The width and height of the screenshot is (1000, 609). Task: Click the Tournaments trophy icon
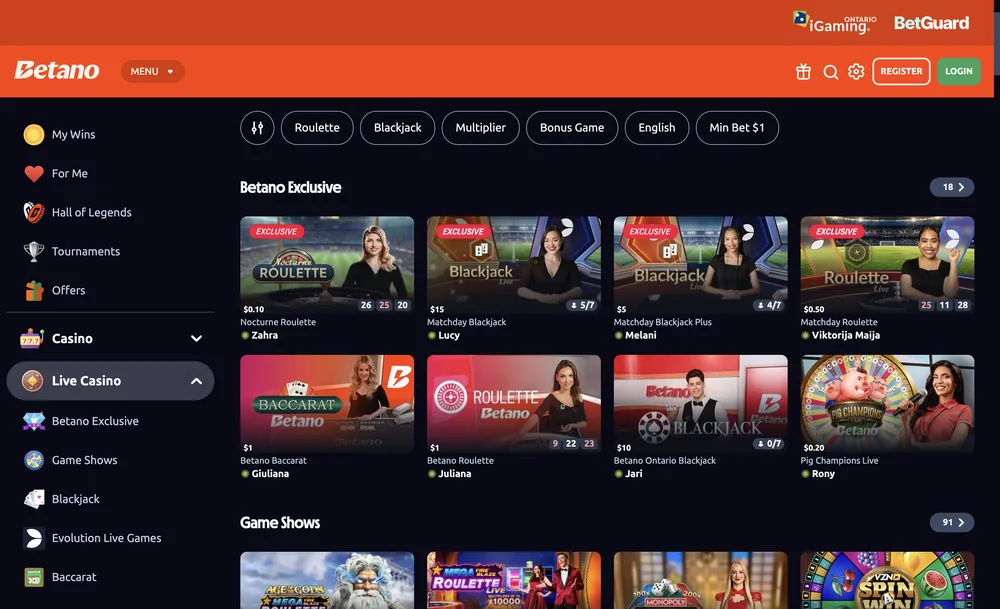pos(34,251)
